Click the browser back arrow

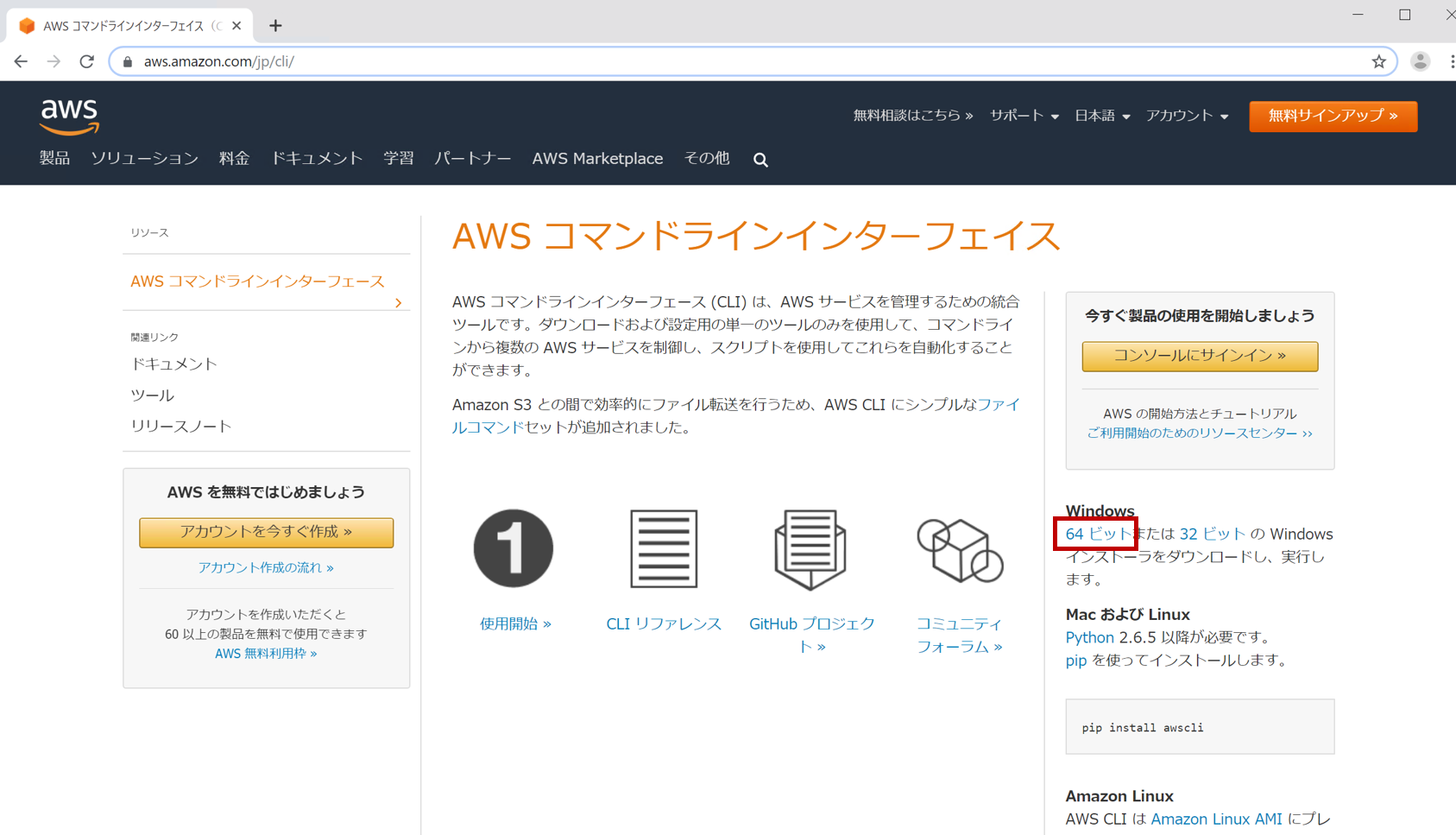(x=21, y=61)
